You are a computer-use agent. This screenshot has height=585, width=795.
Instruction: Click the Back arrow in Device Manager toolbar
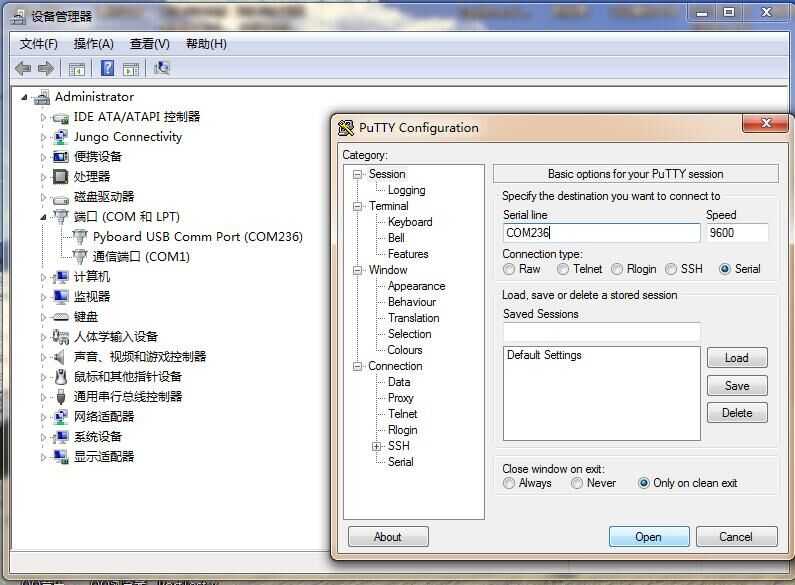[23, 68]
